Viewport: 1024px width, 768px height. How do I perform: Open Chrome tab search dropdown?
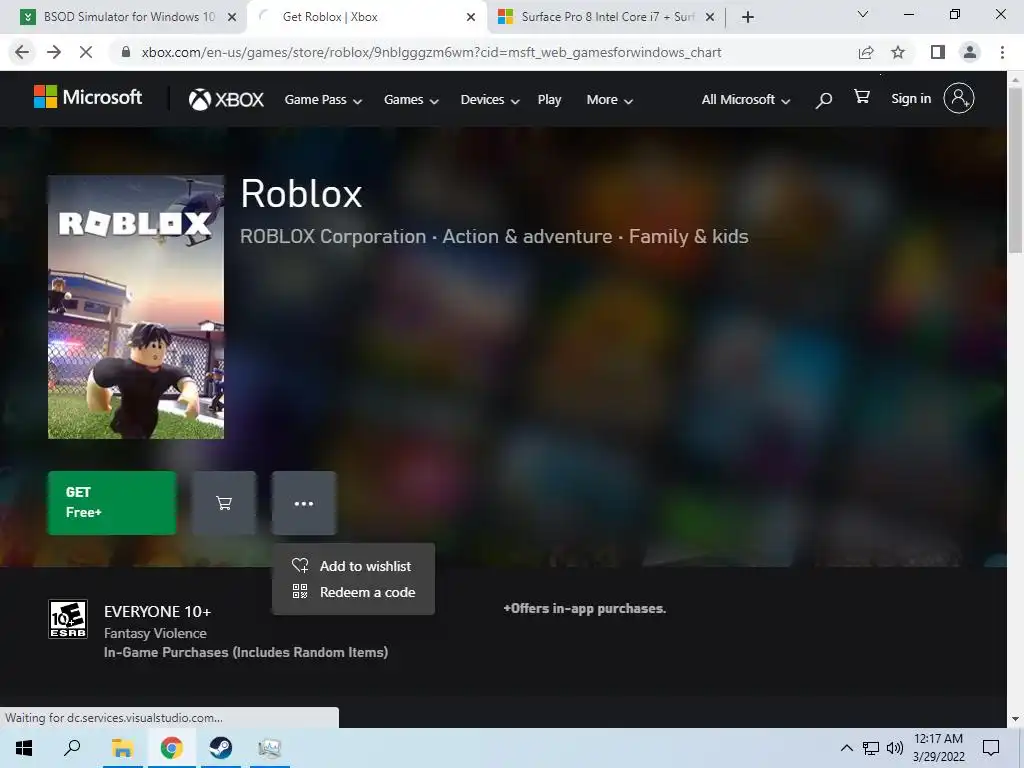(x=863, y=14)
